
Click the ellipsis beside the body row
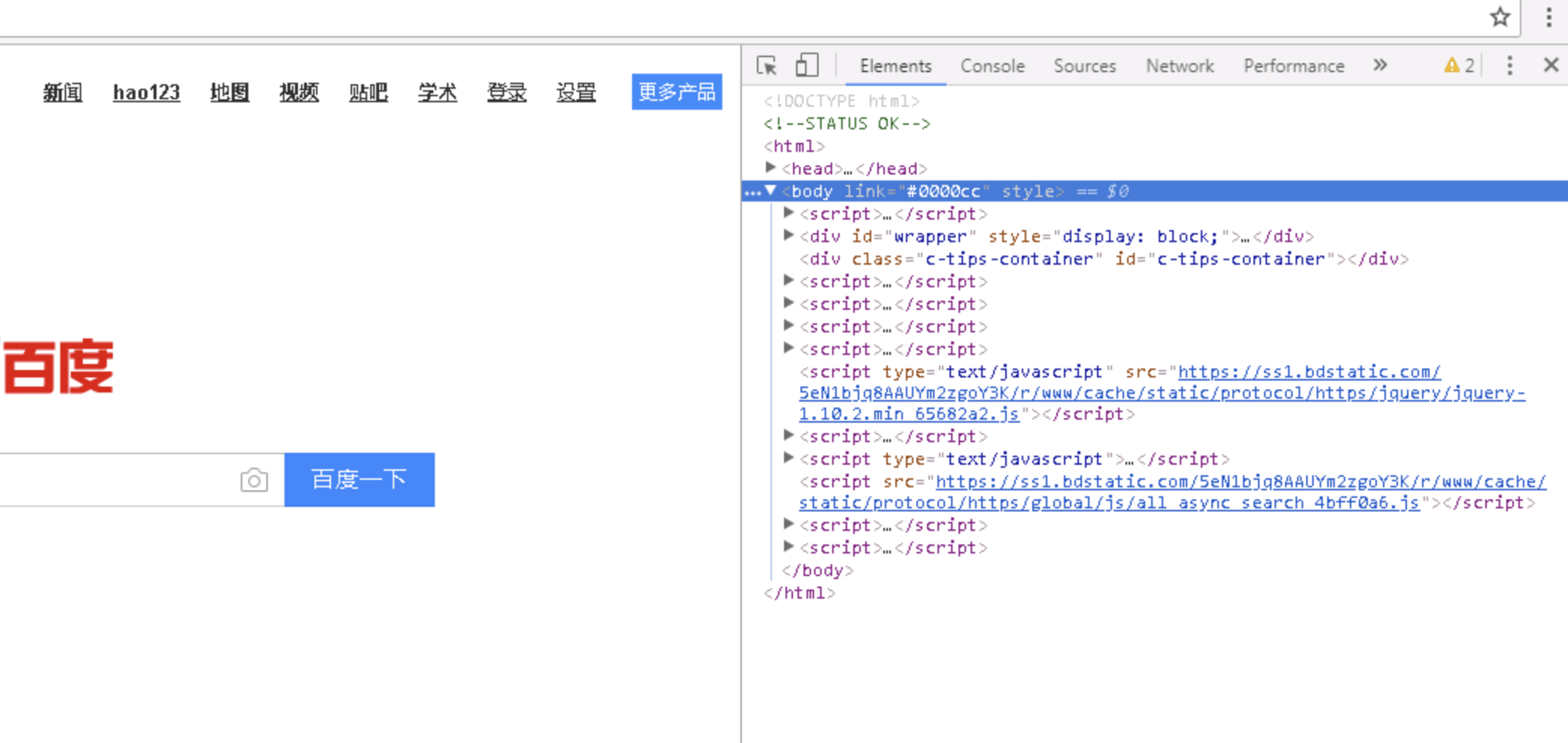click(752, 193)
